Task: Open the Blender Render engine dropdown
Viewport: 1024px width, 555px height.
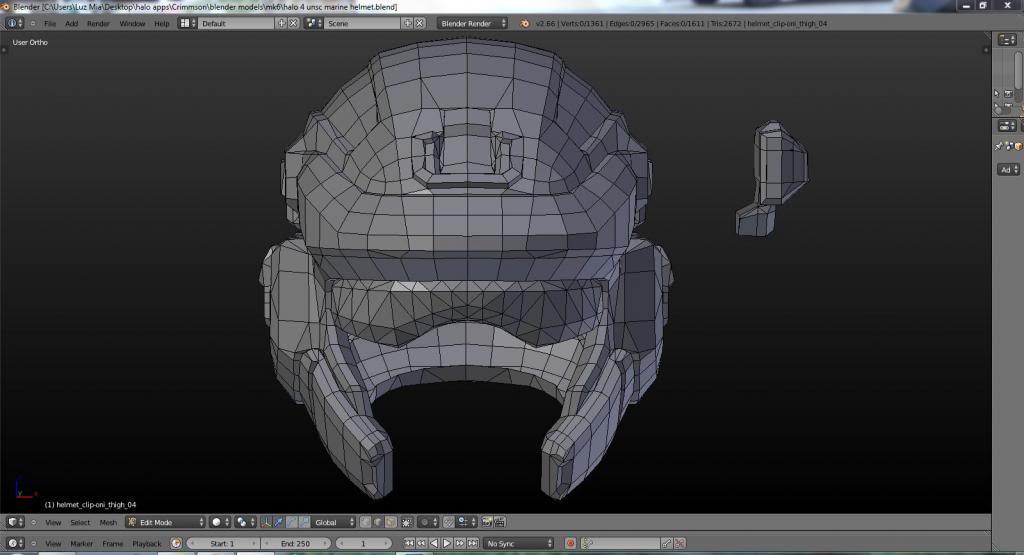Action: click(x=472, y=24)
